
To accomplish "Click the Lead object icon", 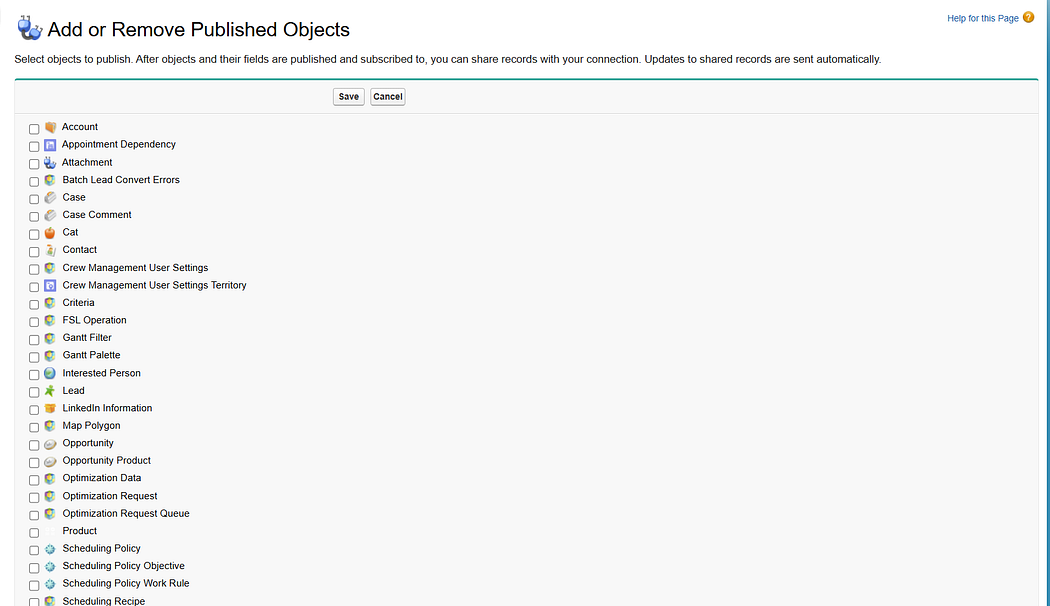I will pyautogui.click(x=50, y=391).
